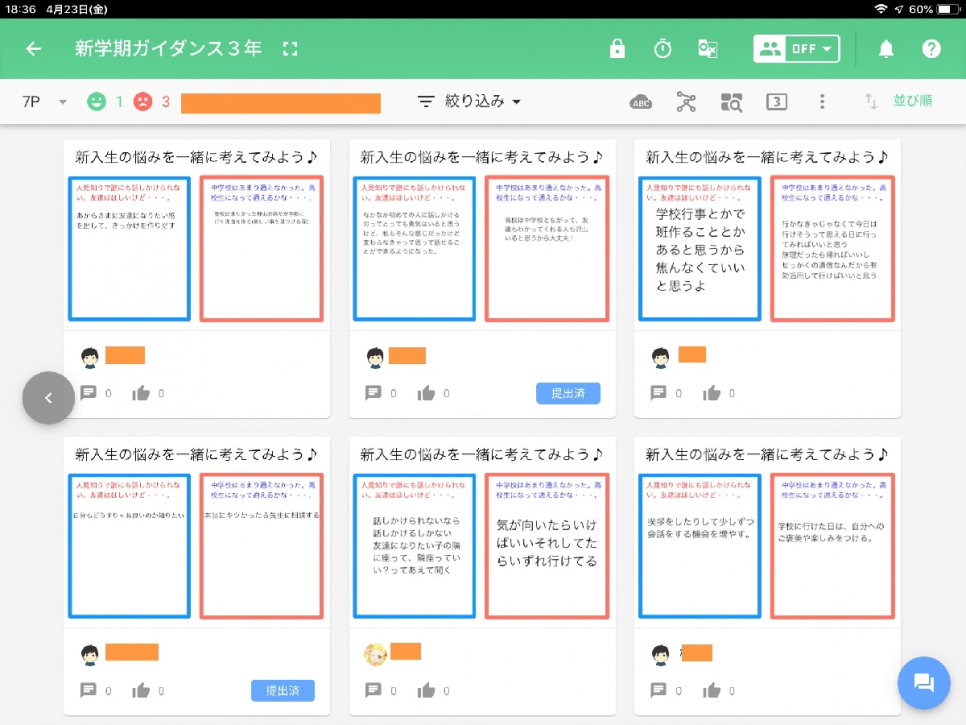Open help via question mark icon
Viewport: 966px width, 725px height.
[x=931, y=49]
